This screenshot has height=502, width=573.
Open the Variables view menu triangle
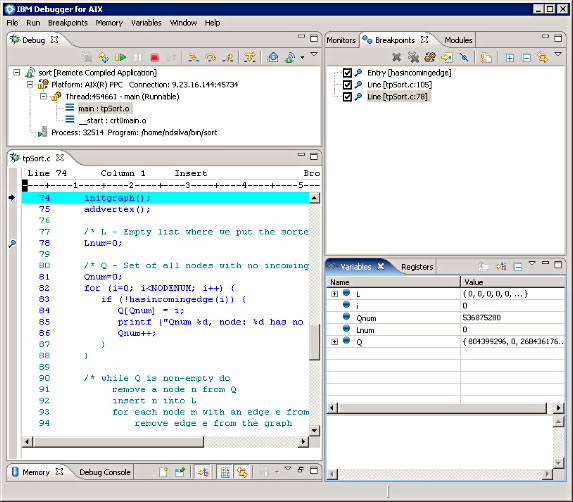532,263
